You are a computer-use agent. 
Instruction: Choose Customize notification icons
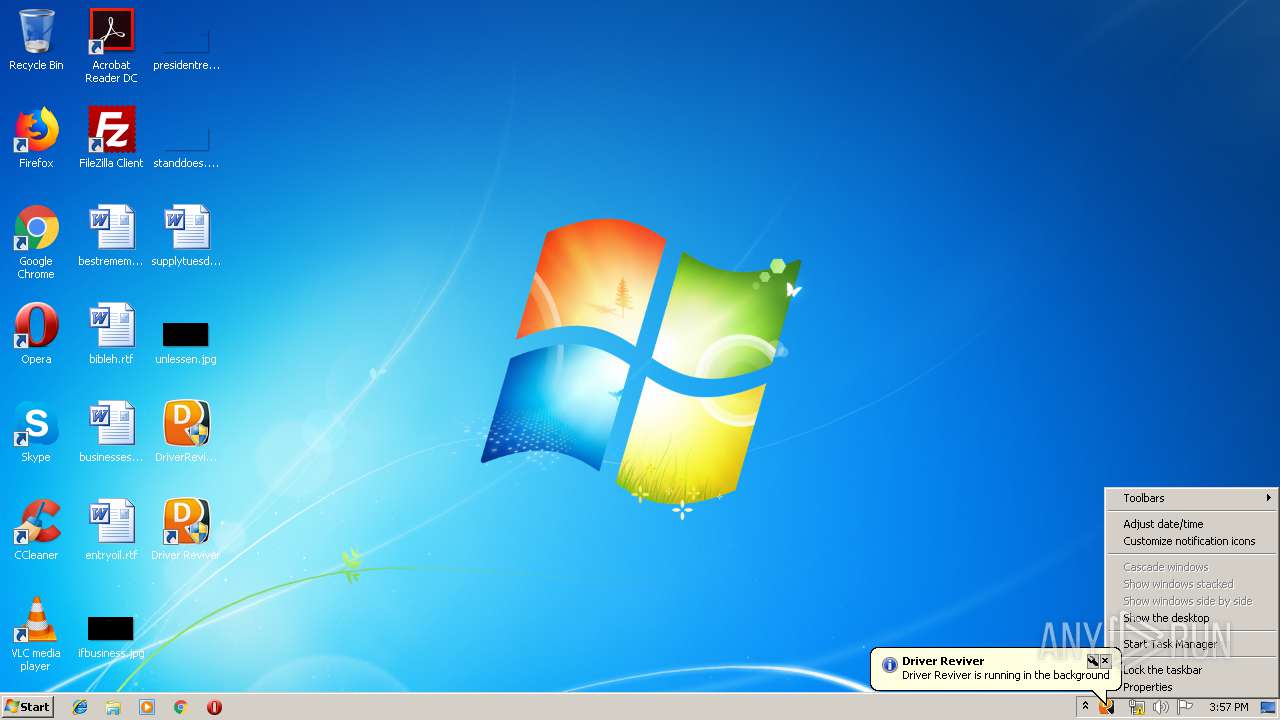pos(1191,541)
